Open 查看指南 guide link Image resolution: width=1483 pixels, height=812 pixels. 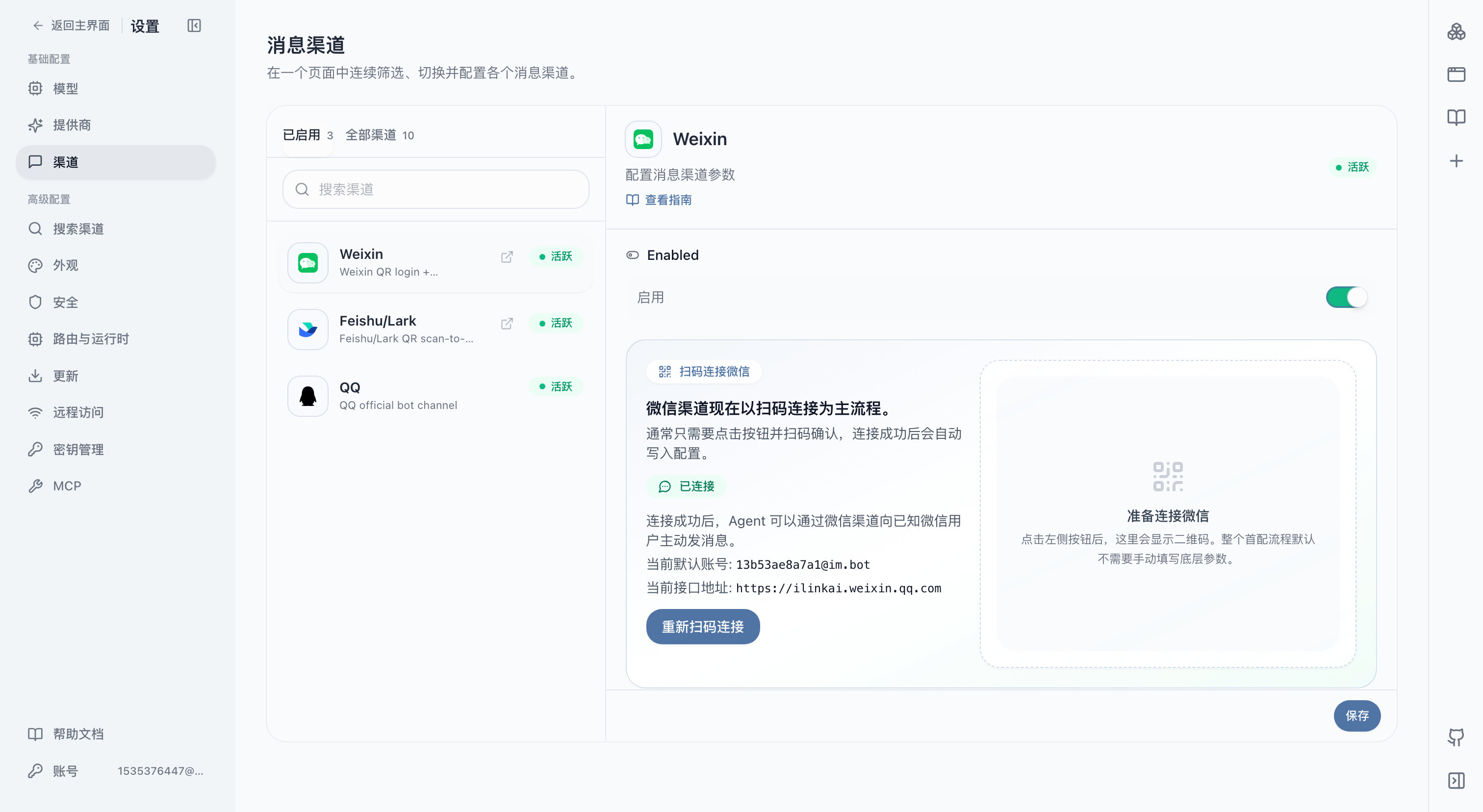pos(659,200)
